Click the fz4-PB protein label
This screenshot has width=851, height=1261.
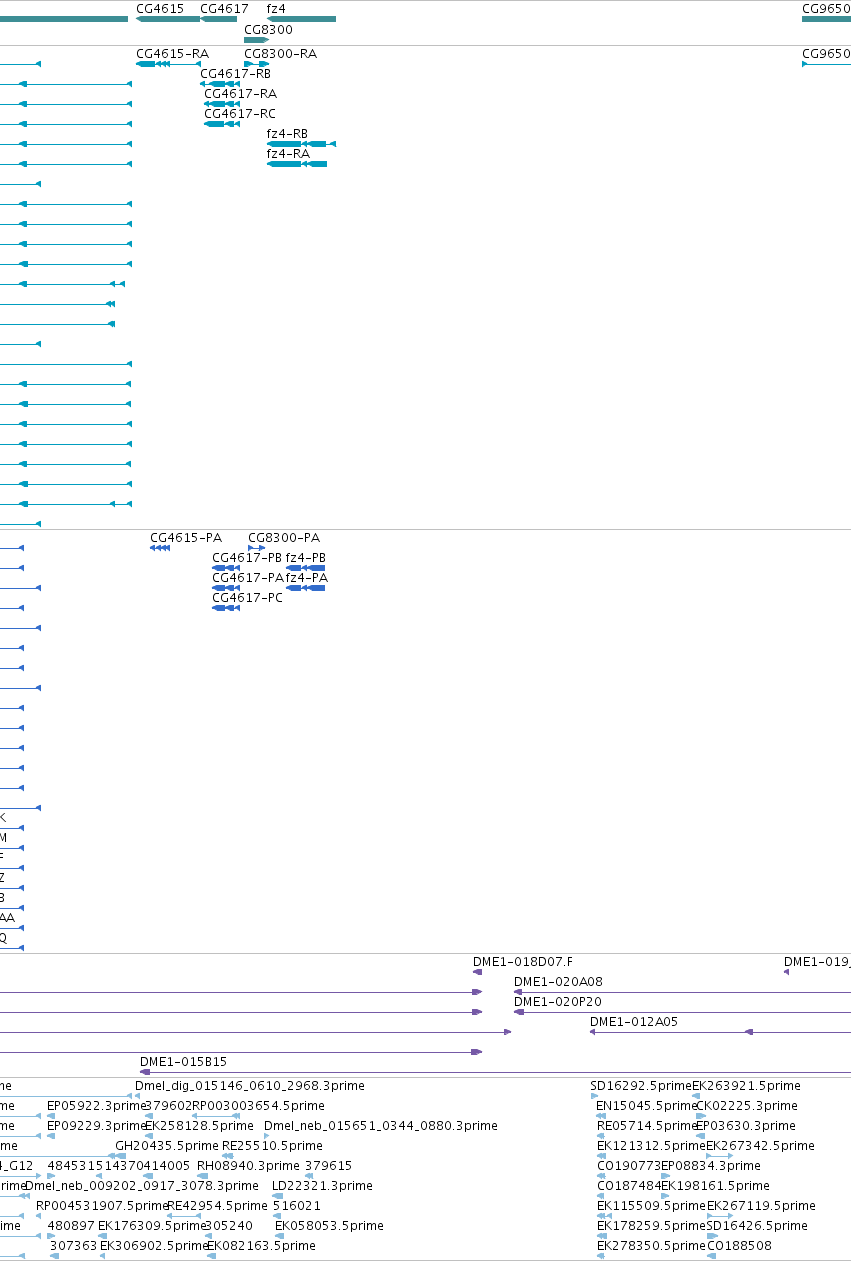click(306, 558)
